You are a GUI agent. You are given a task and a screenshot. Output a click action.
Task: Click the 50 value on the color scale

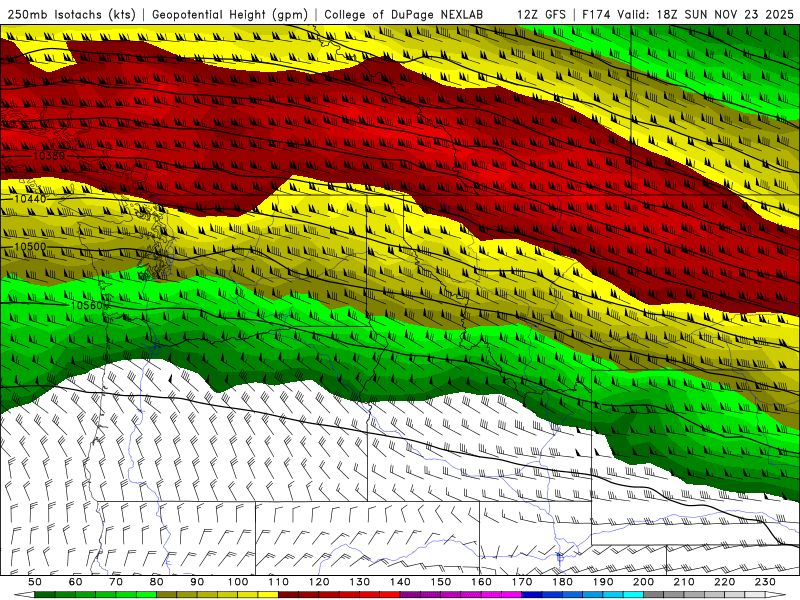pyautogui.click(x=34, y=582)
